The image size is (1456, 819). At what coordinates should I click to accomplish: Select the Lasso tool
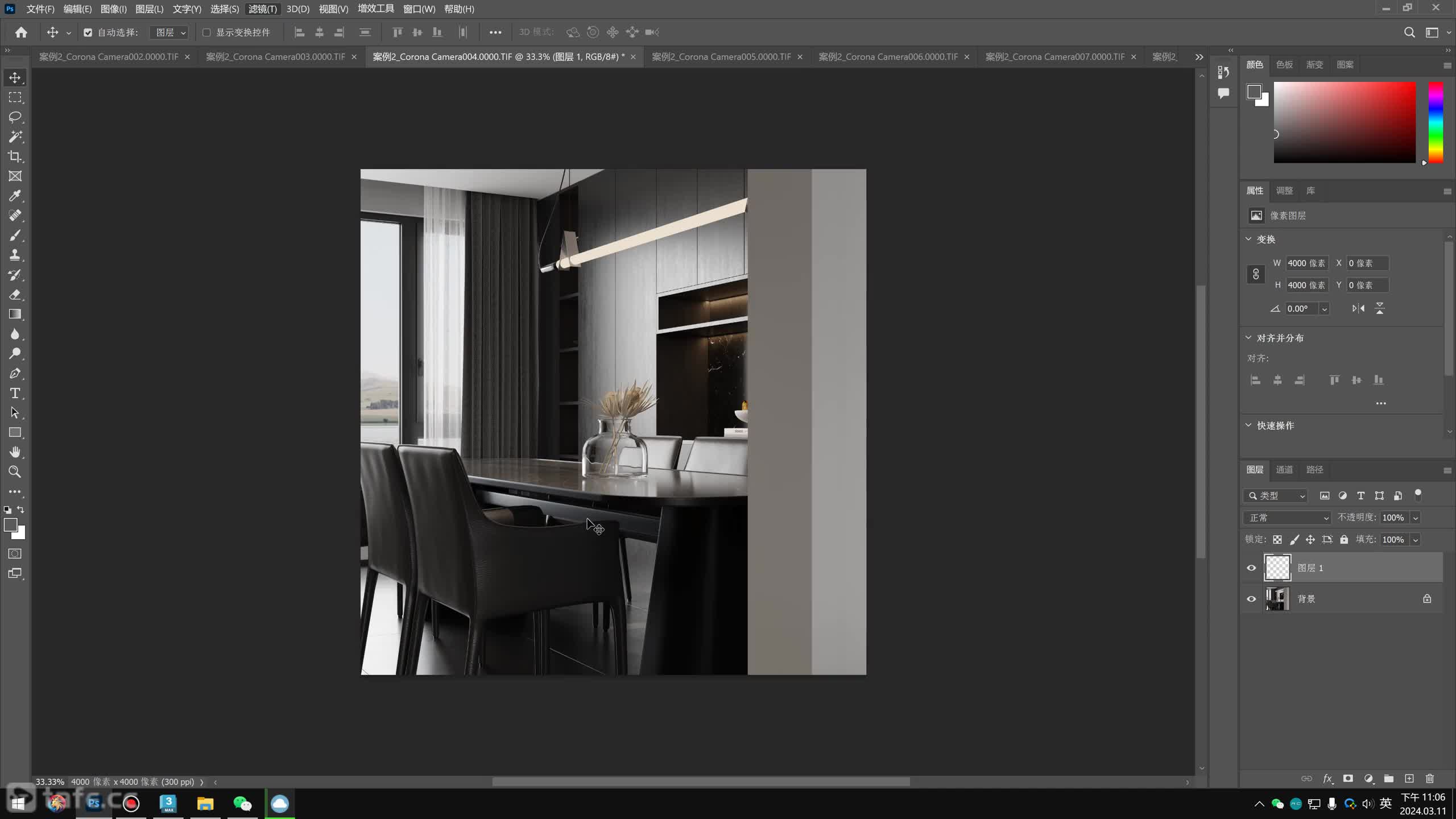pos(15,117)
